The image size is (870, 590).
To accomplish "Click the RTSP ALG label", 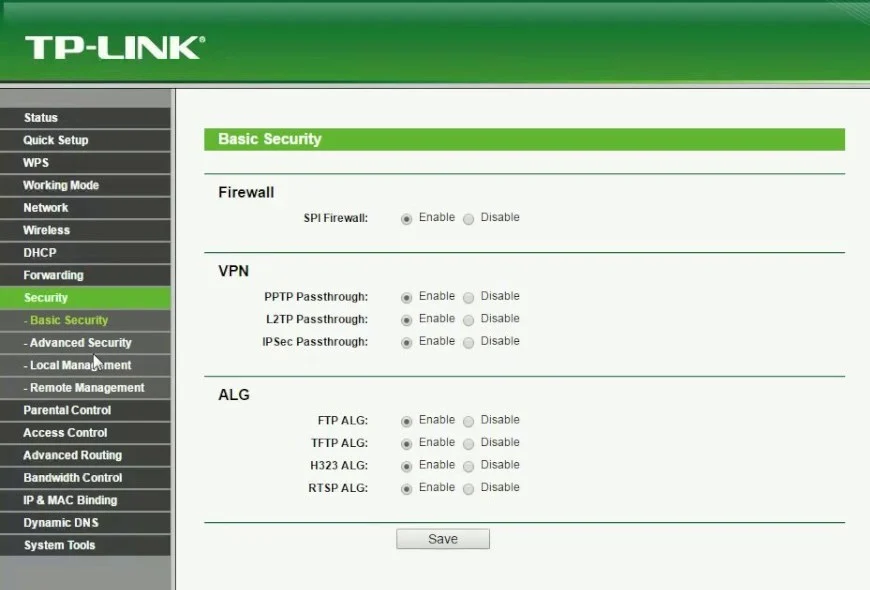I will coord(338,488).
